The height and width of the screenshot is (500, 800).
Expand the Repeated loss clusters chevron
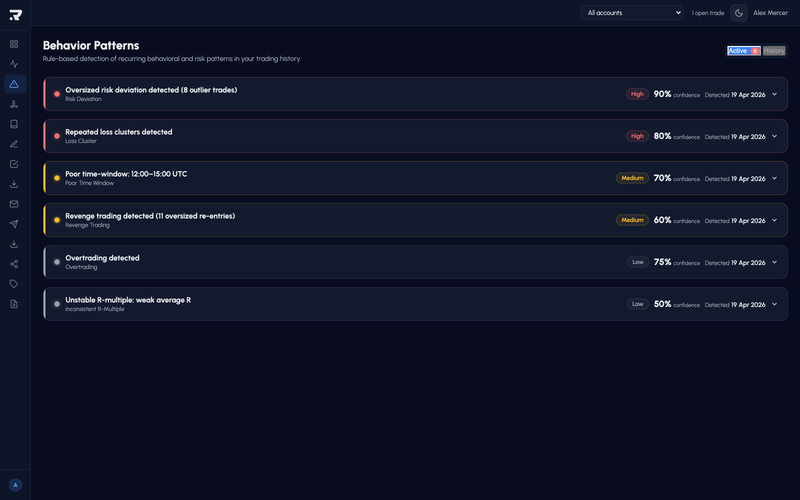pos(774,136)
